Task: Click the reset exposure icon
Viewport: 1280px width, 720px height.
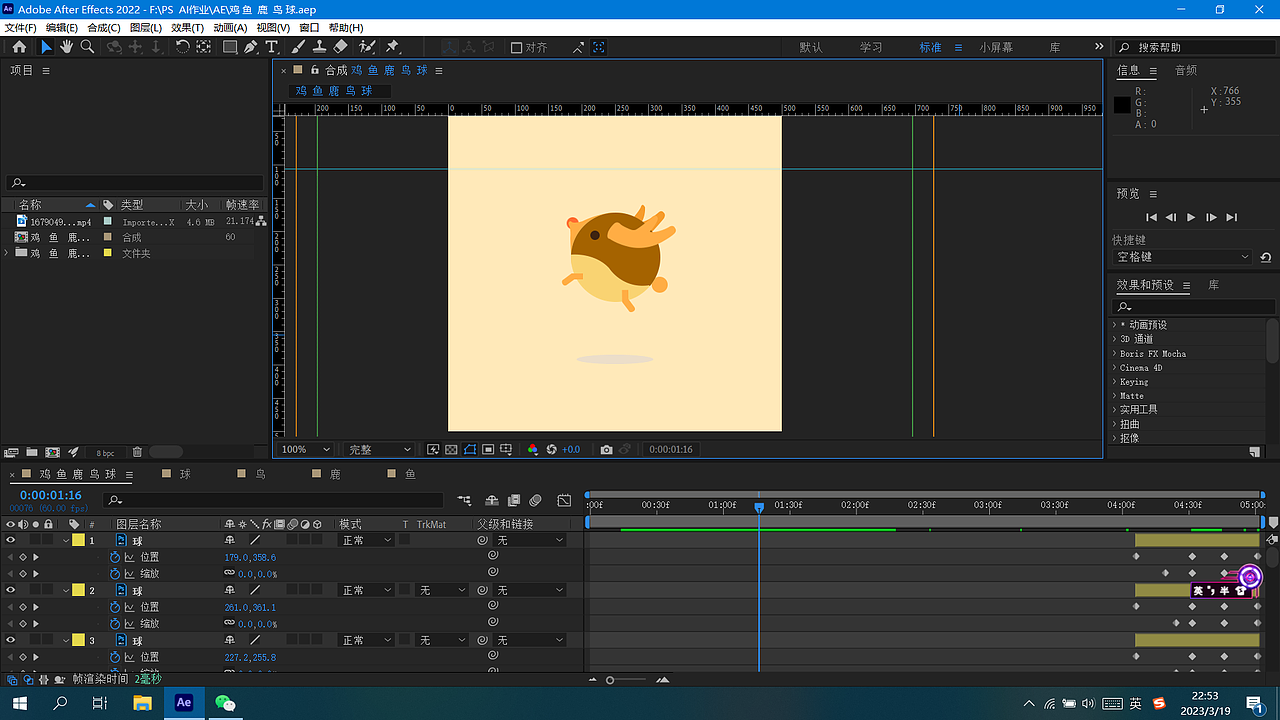Action: [x=551, y=450]
